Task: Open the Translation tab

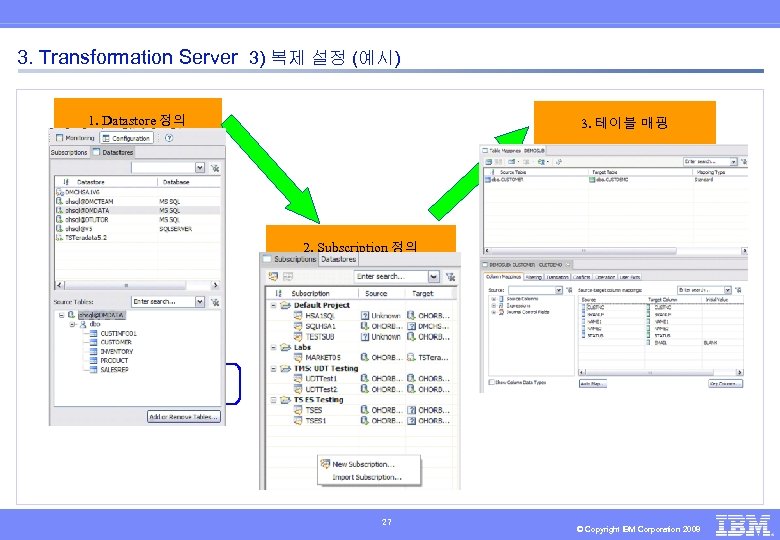Action: [557, 277]
